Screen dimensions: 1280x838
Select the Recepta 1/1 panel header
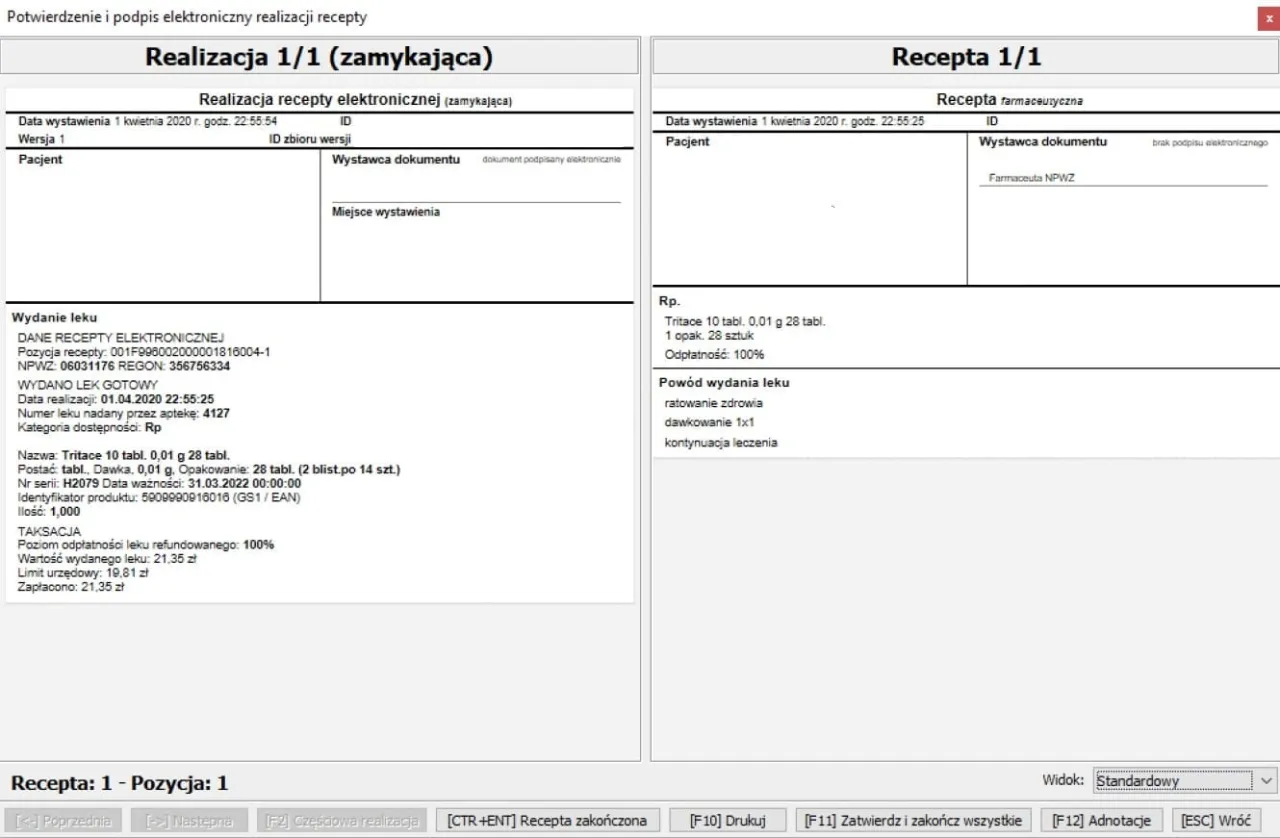pyautogui.click(x=965, y=57)
